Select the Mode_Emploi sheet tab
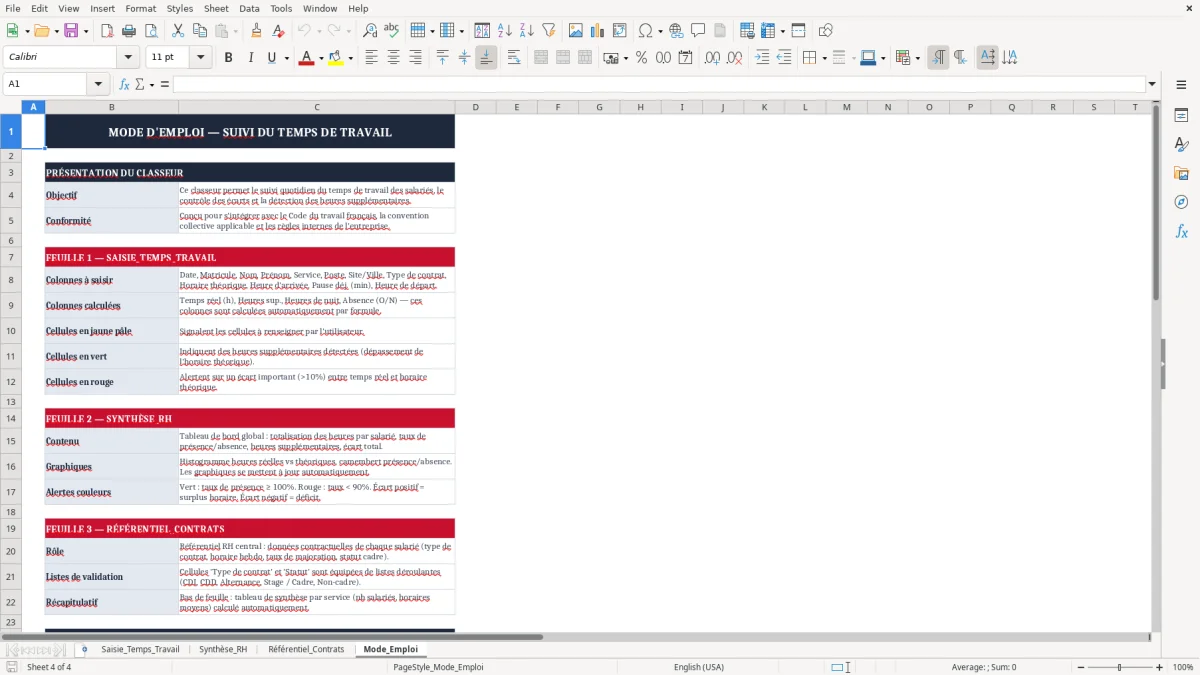This screenshot has width=1200, height=675. coord(390,649)
